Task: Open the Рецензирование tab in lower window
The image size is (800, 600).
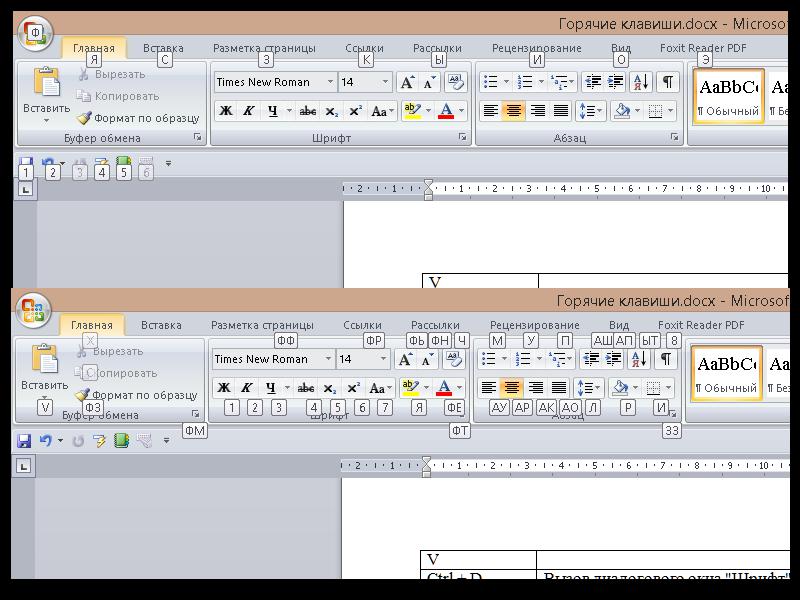Action: pyautogui.click(x=534, y=326)
